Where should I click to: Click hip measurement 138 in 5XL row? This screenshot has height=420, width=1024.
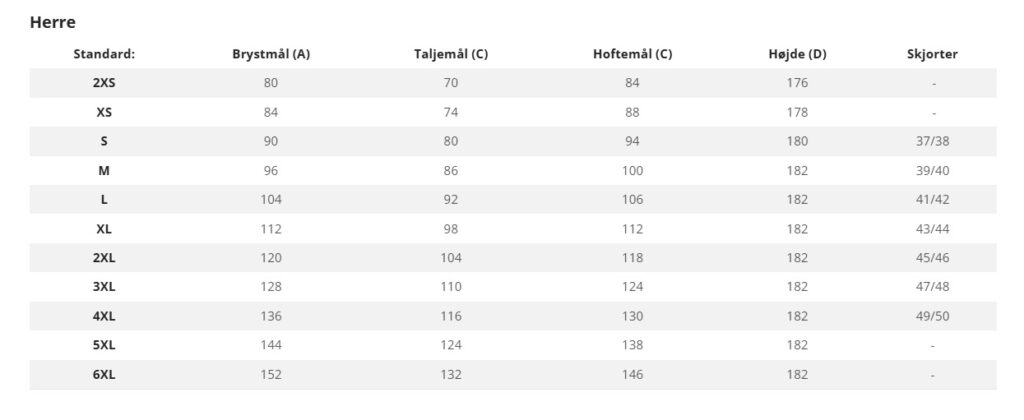pos(632,346)
